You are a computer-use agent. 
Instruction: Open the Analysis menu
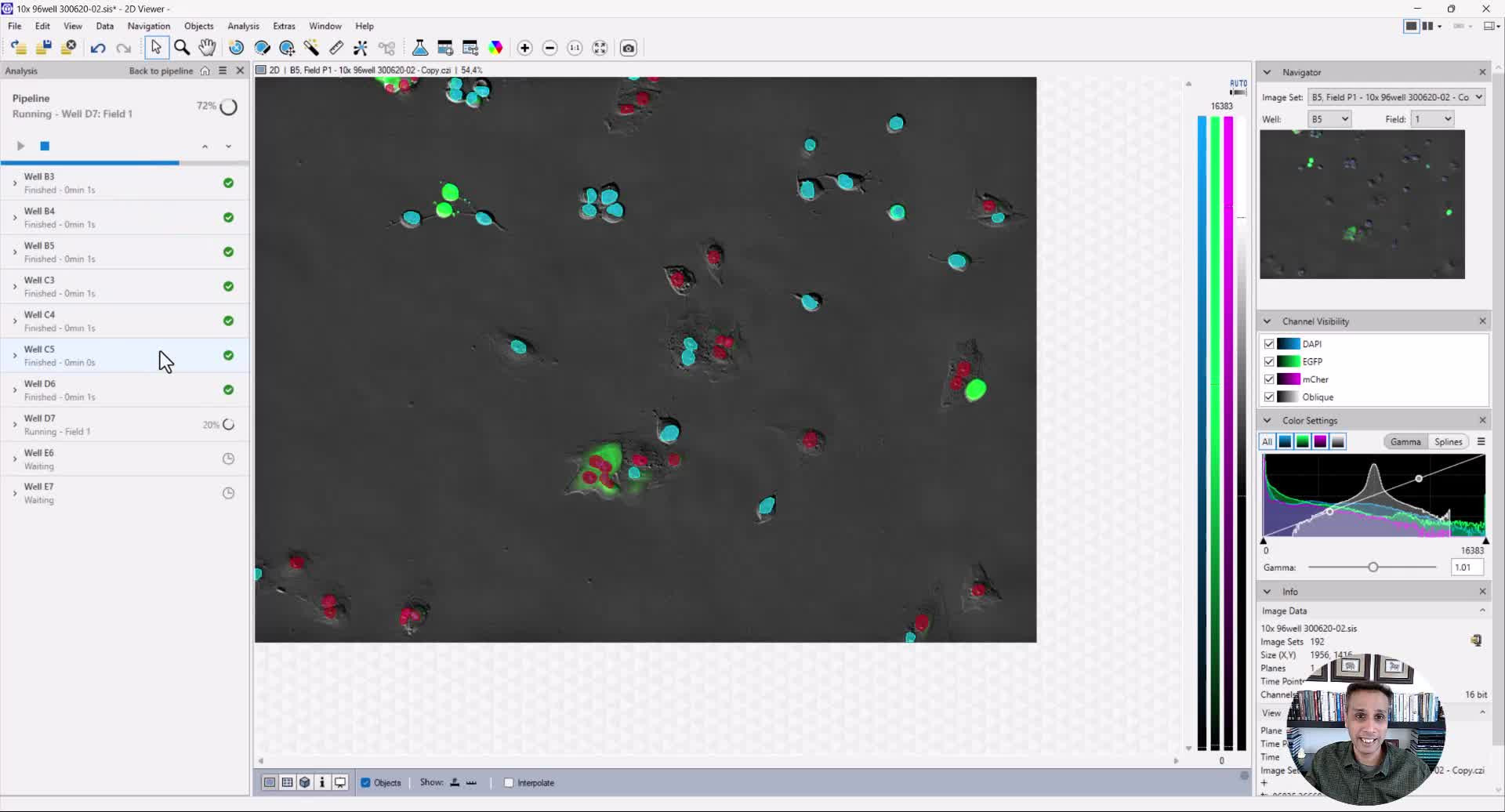(243, 26)
